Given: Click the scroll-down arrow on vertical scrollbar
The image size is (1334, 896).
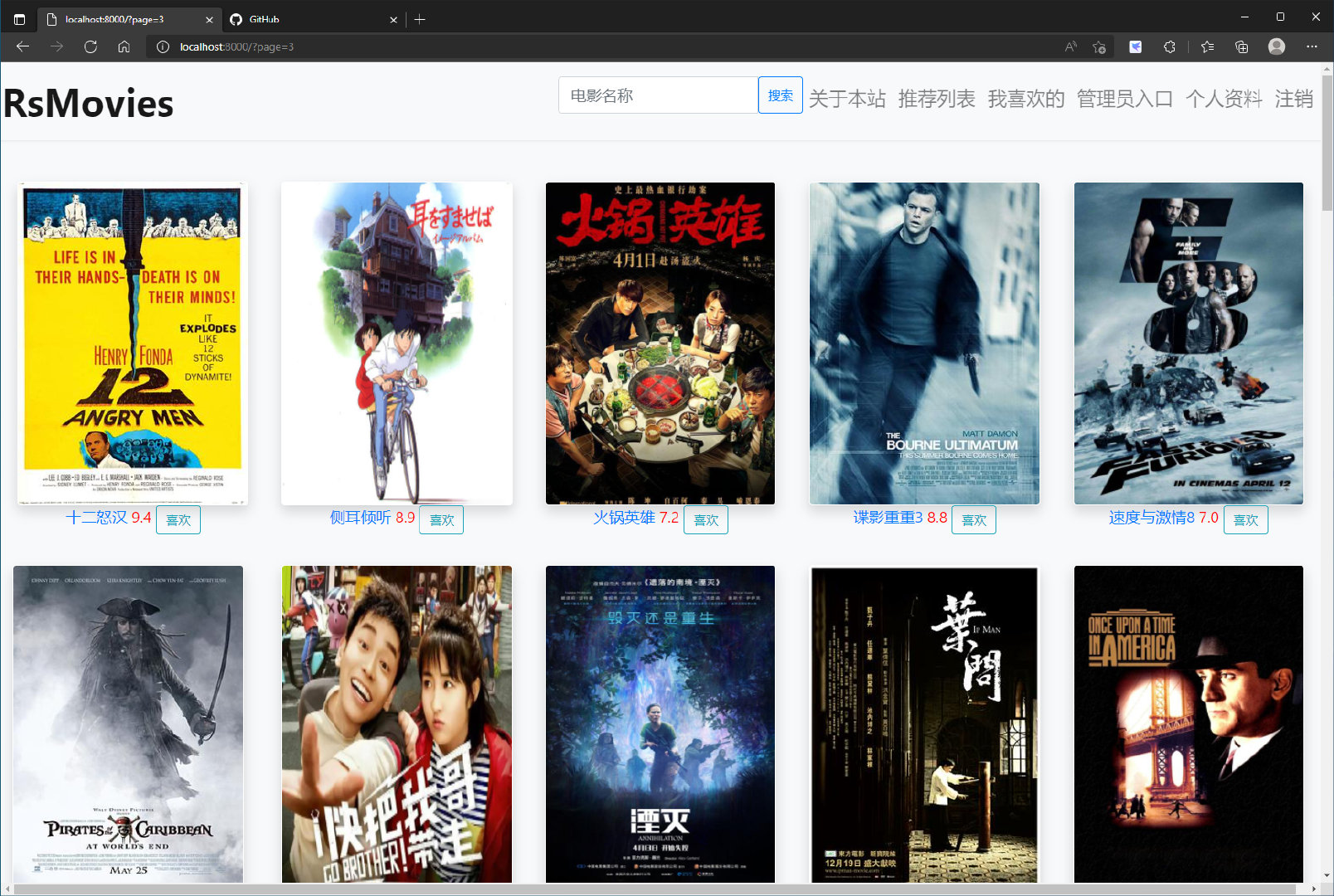Looking at the screenshot, I should click(1327, 876).
